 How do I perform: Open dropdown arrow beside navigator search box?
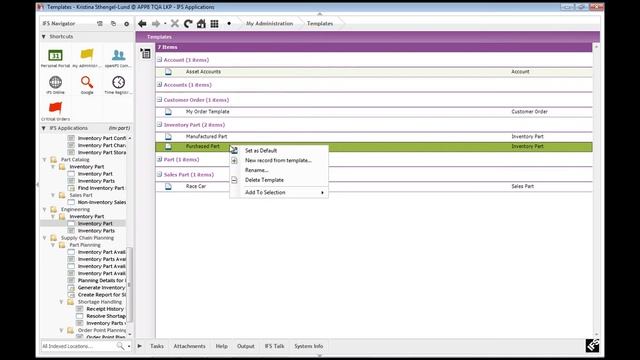129,347
